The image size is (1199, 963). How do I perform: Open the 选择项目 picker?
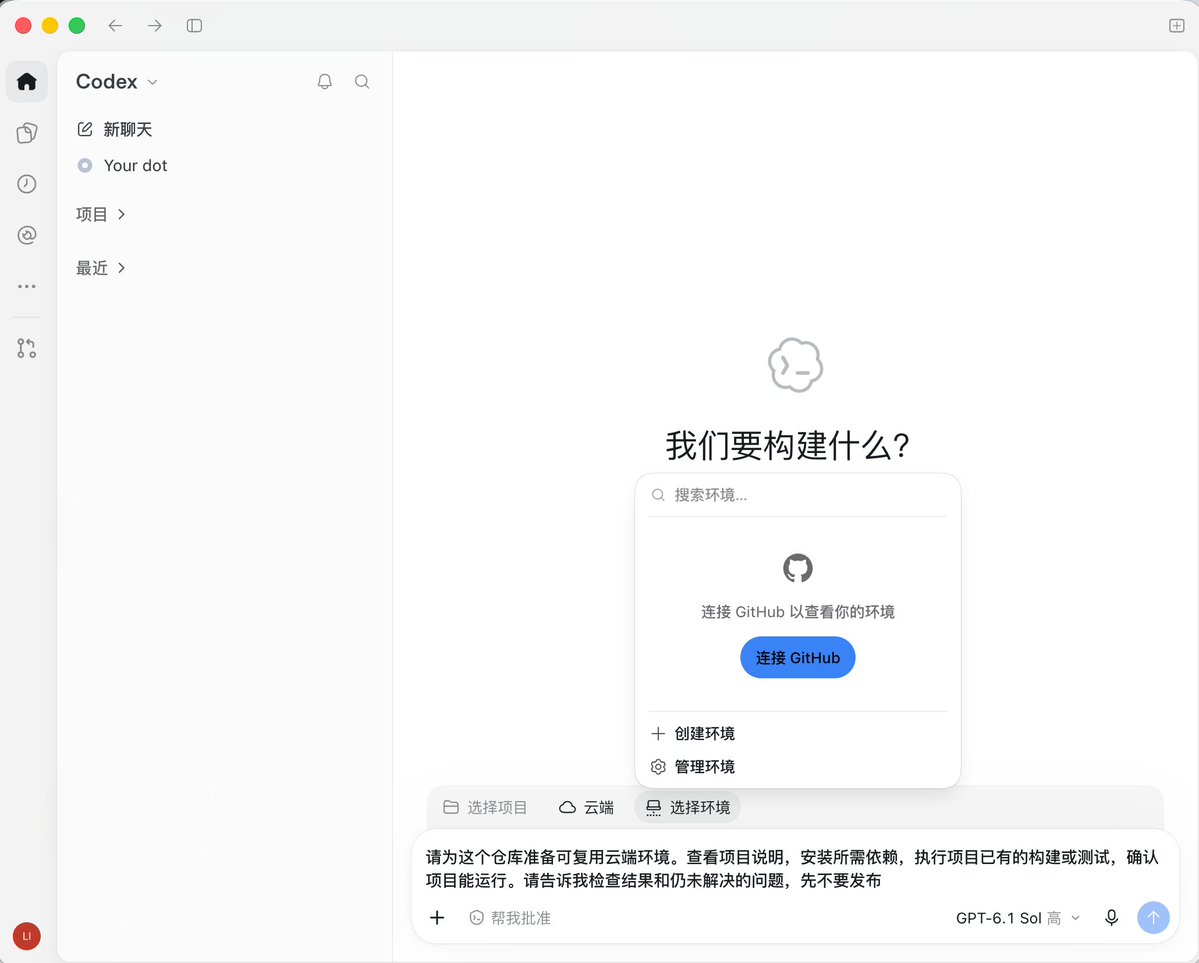pyautogui.click(x=486, y=807)
